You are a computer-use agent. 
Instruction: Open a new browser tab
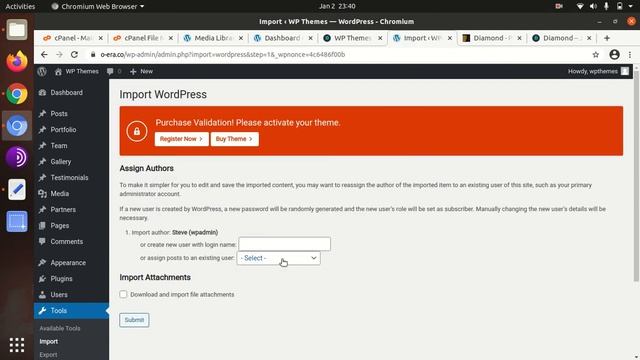tap(607, 38)
